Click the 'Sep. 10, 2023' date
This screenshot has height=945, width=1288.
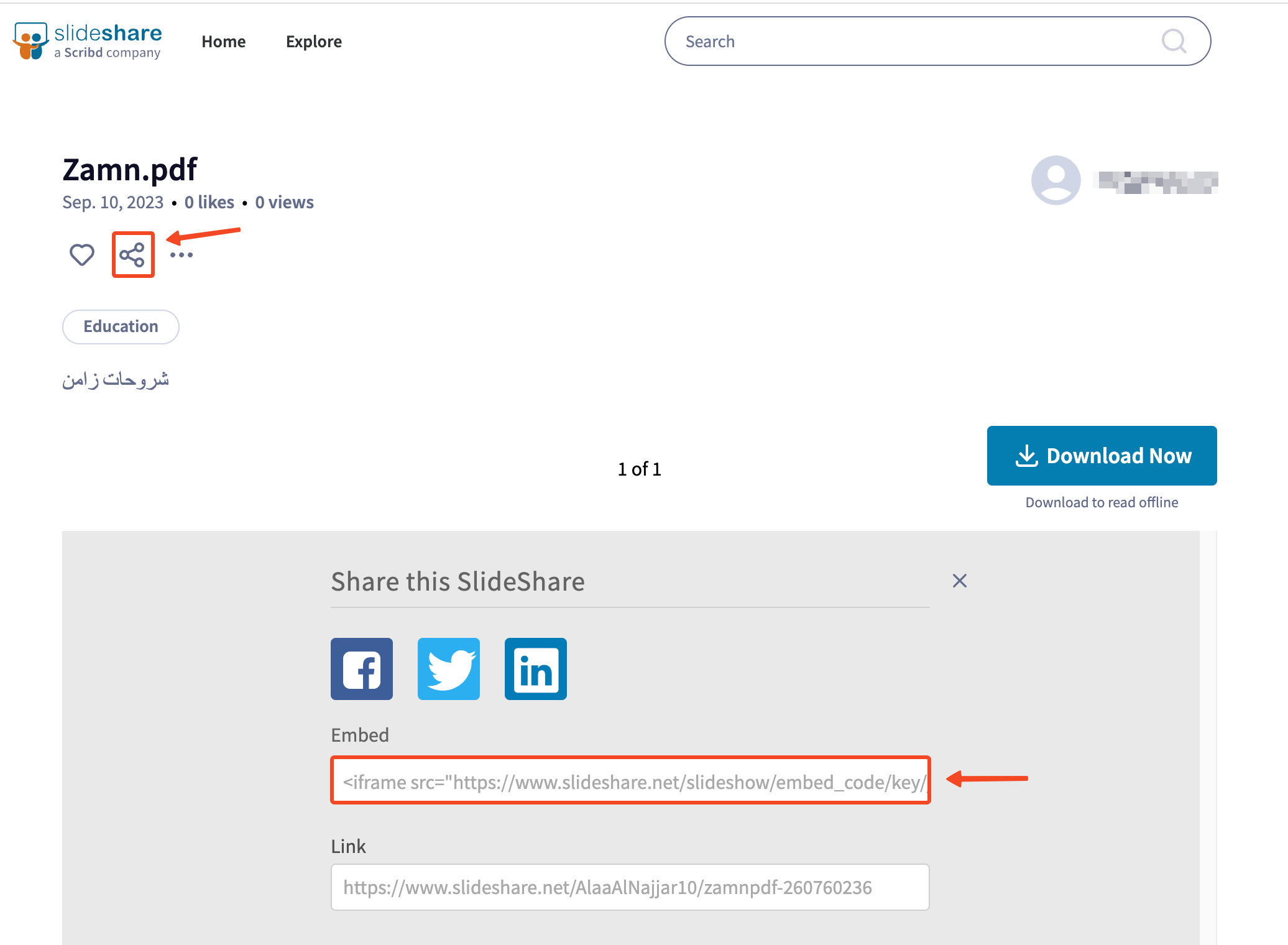113,203
